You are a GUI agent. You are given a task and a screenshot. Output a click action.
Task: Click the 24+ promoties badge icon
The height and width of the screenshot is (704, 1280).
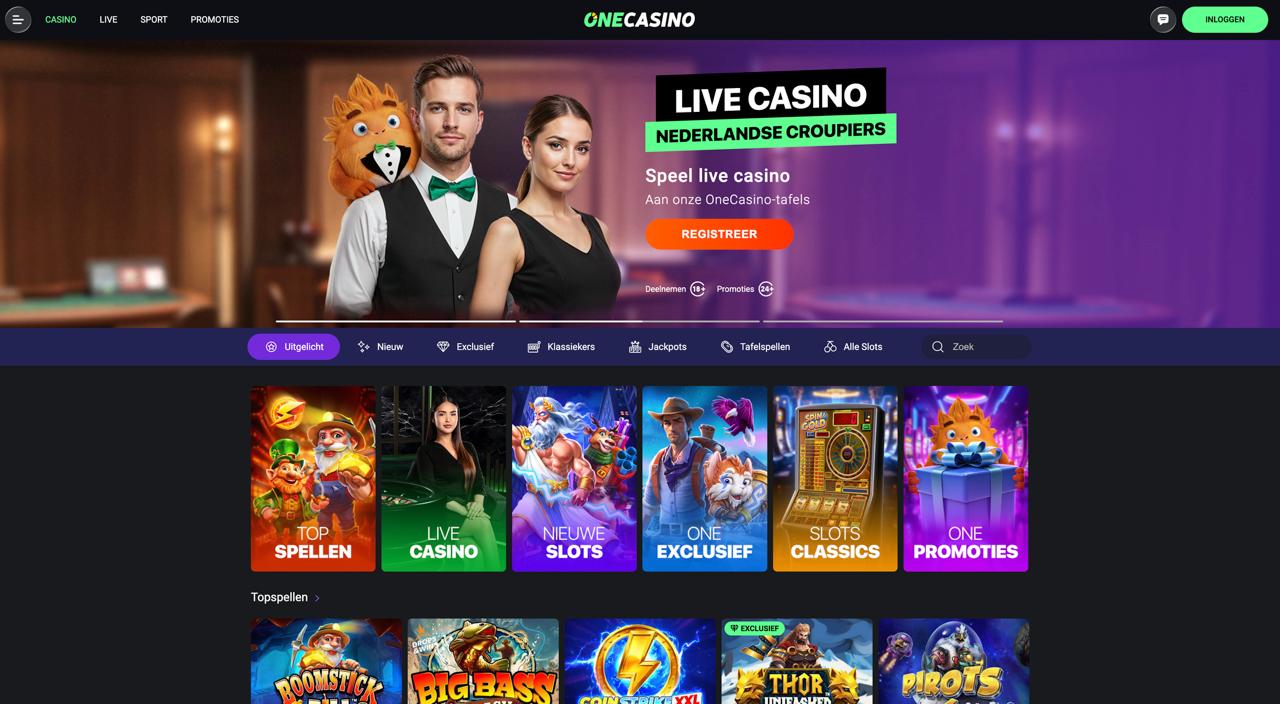pos(766,289)
